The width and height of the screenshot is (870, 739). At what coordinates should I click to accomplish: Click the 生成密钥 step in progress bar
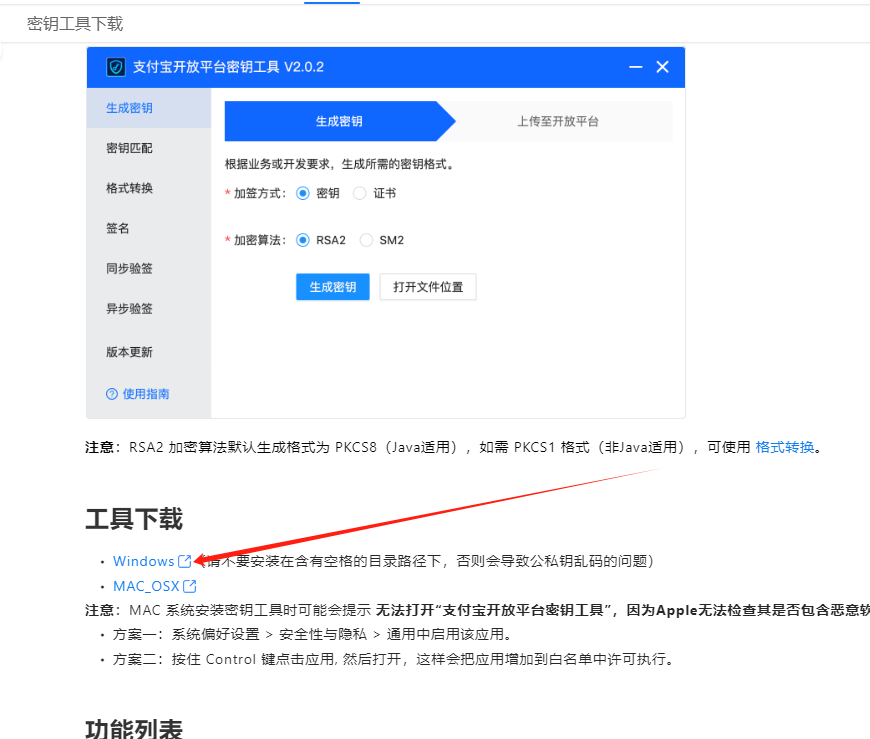pyautogui.click(x=339, y=121)
